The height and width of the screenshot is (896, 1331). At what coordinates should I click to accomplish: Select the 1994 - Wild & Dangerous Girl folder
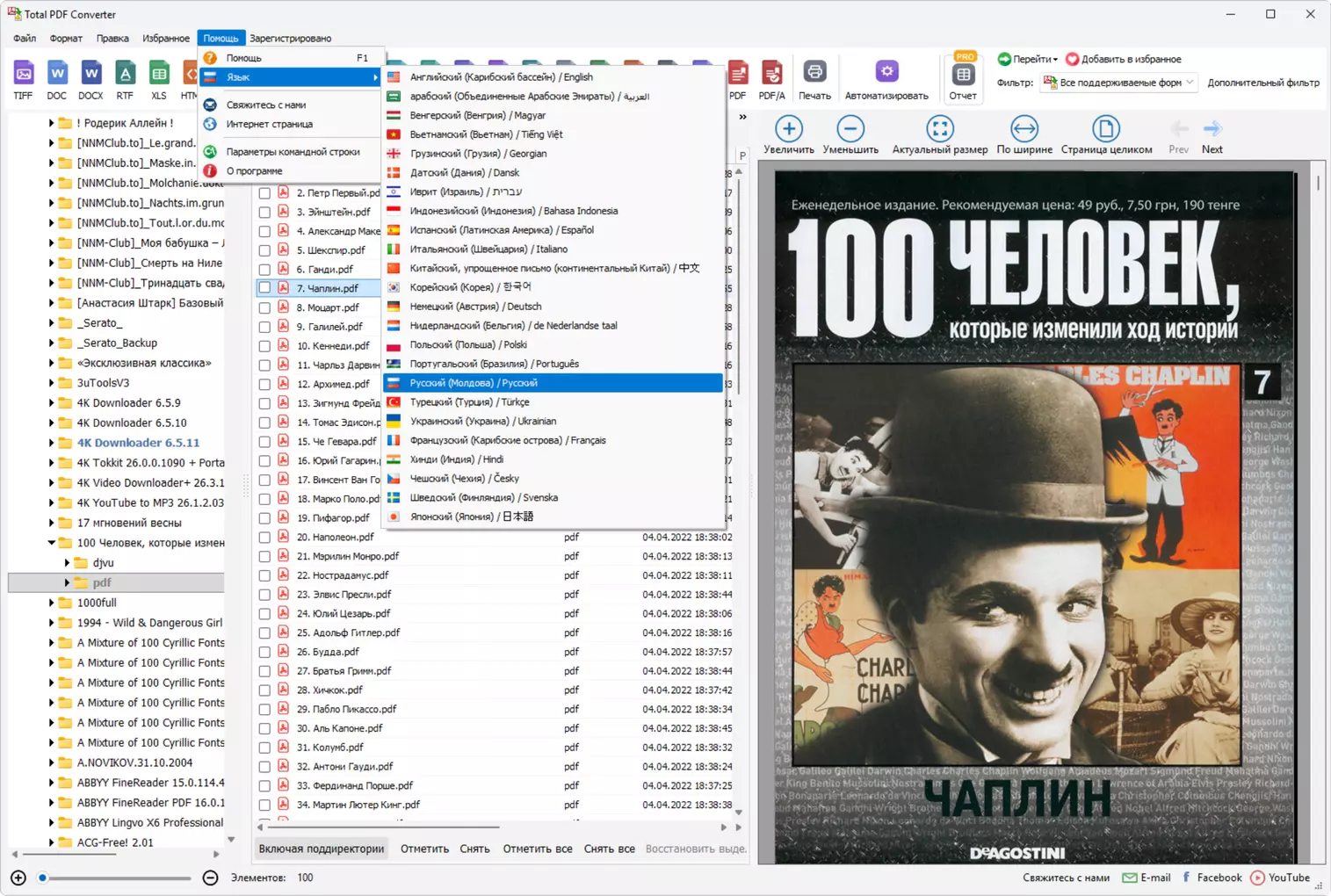pyautogui.click(x=149, y=623)
